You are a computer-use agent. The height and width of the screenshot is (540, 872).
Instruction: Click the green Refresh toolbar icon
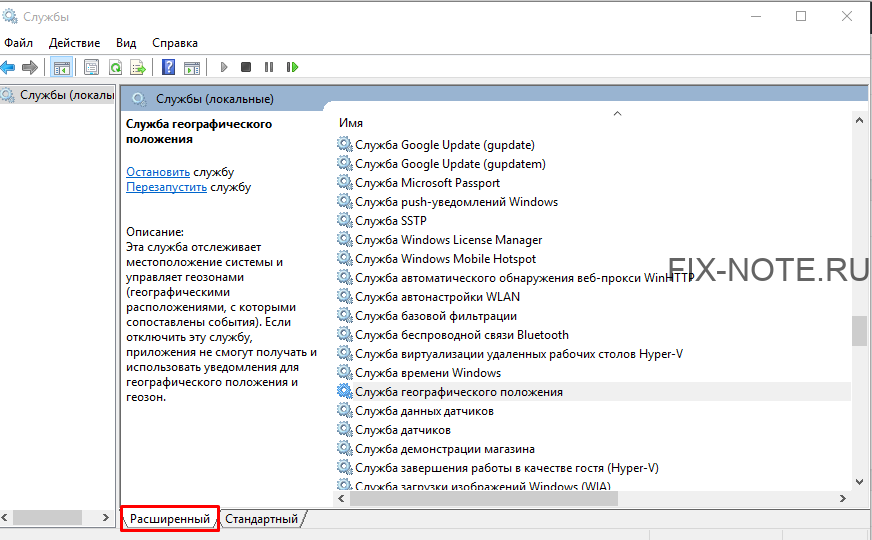(115, 67)
